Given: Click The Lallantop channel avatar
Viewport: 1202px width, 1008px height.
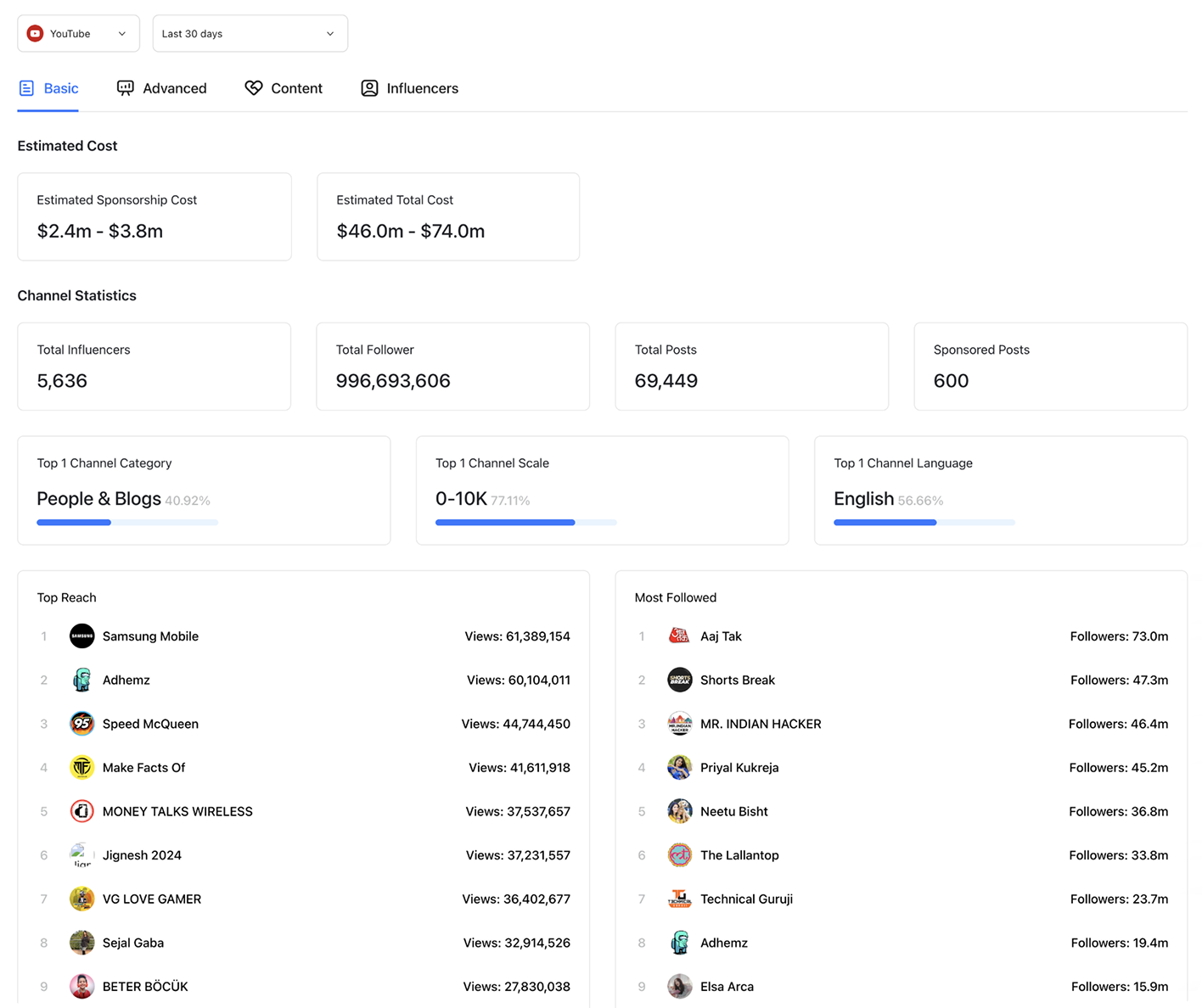Looking at the screenshot, I should [679, 855].
